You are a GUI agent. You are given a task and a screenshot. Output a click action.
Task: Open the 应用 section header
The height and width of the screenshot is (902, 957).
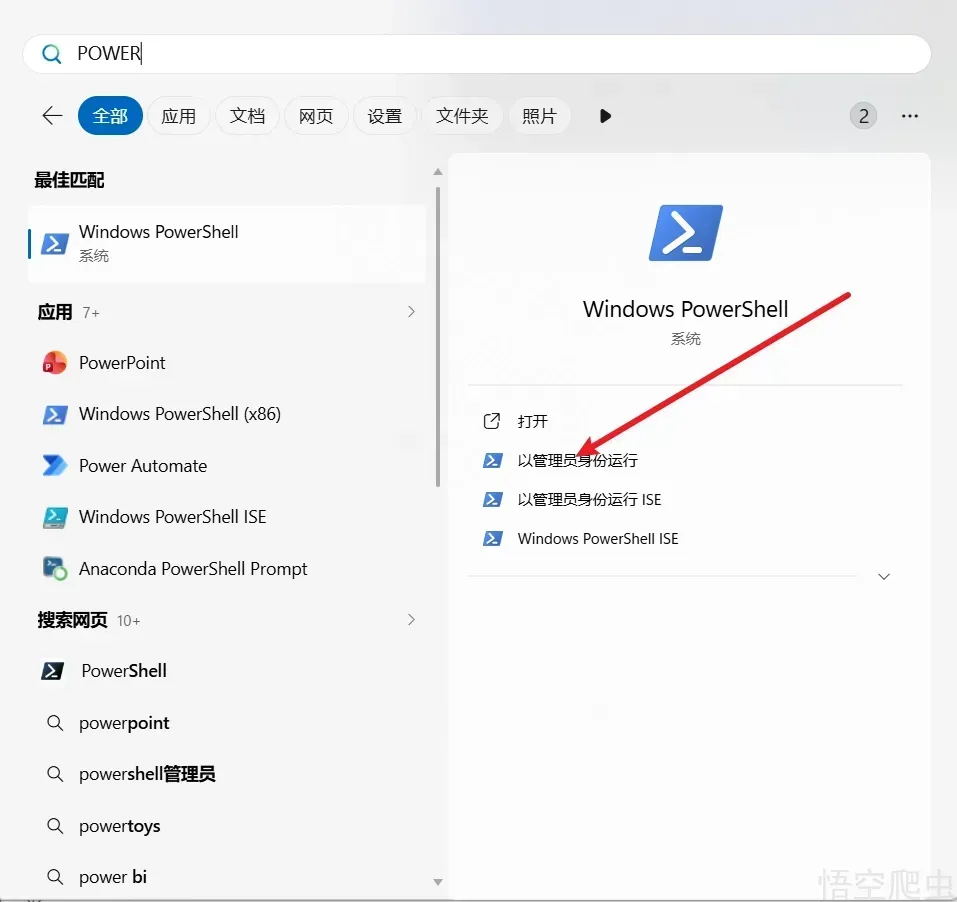pyautogui.click(x=55, y=312)
